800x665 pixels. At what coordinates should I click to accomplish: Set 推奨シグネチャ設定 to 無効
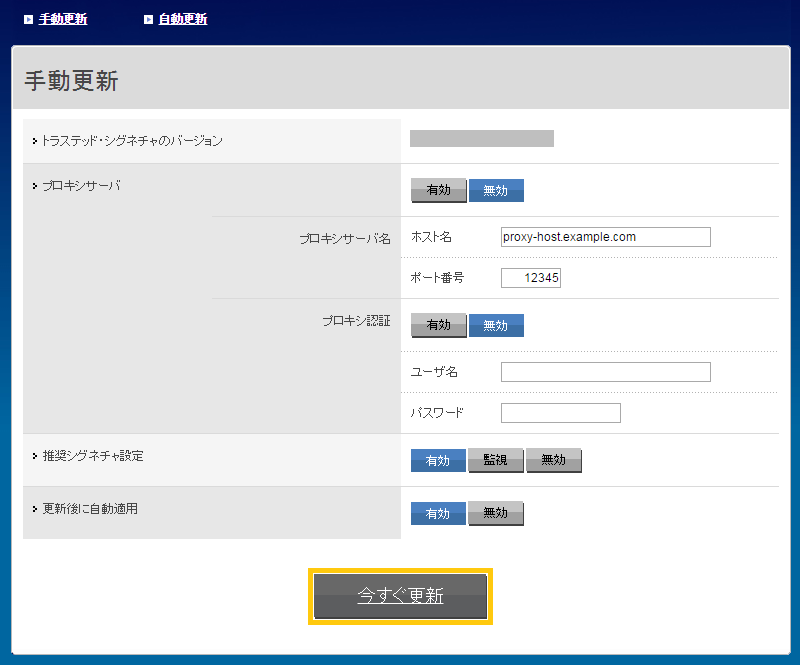[554, 460]
